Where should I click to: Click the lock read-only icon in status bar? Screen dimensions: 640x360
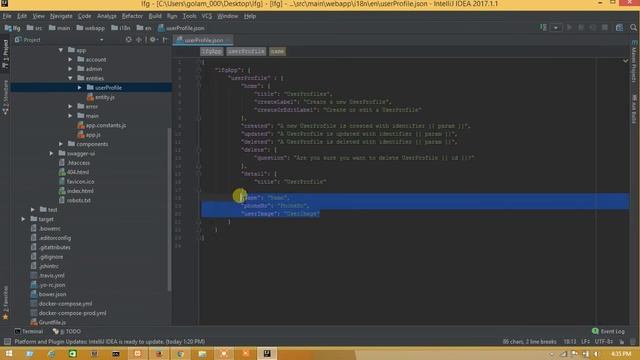coord(622,342)
